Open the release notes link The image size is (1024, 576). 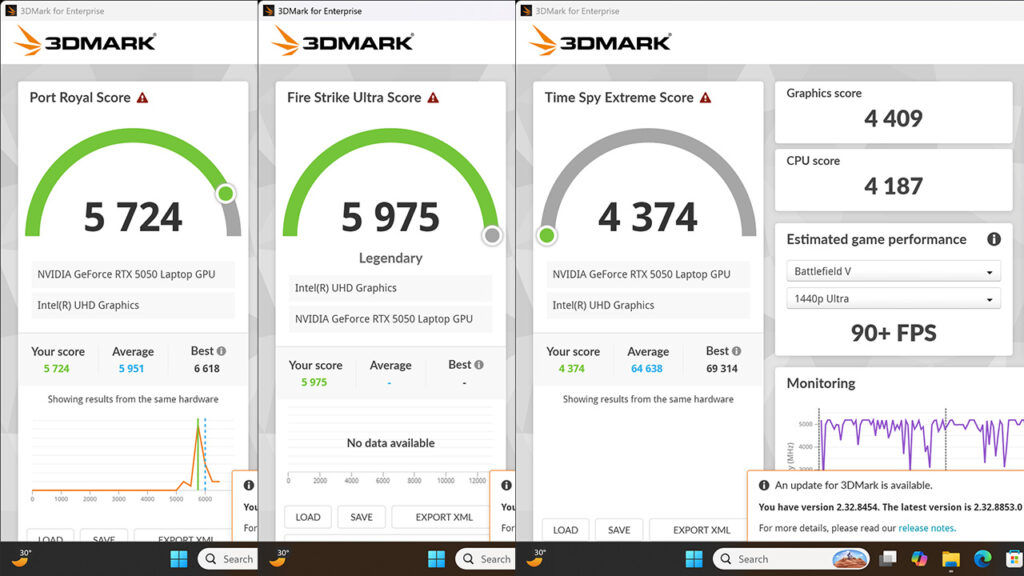coord(926,528)
